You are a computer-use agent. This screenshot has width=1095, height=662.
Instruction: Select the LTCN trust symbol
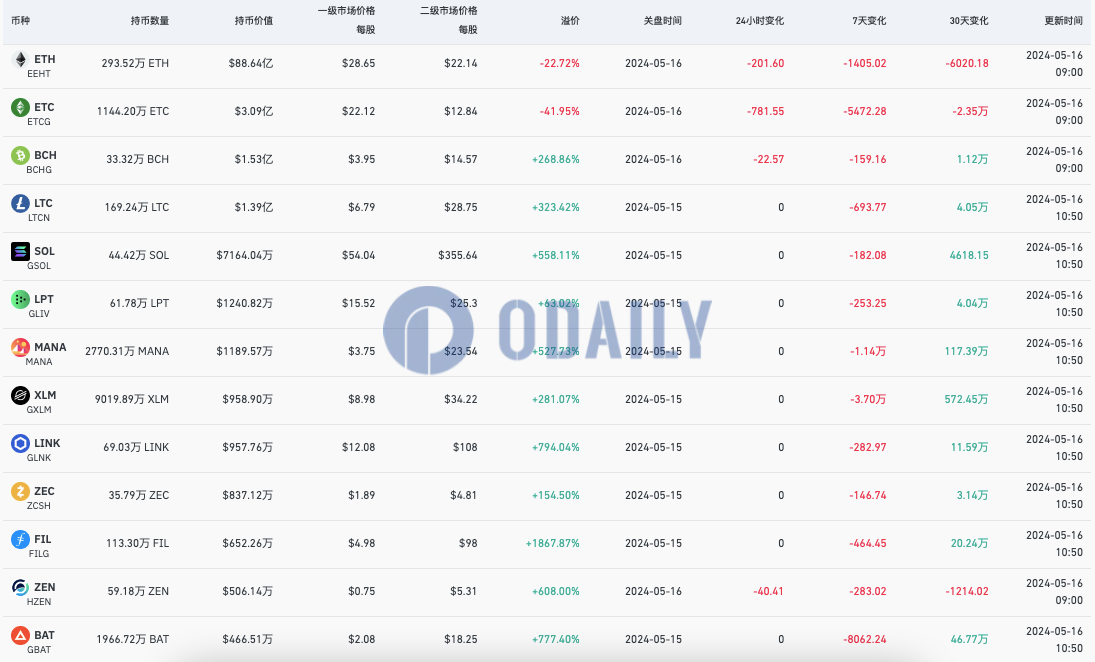(38, 218)
